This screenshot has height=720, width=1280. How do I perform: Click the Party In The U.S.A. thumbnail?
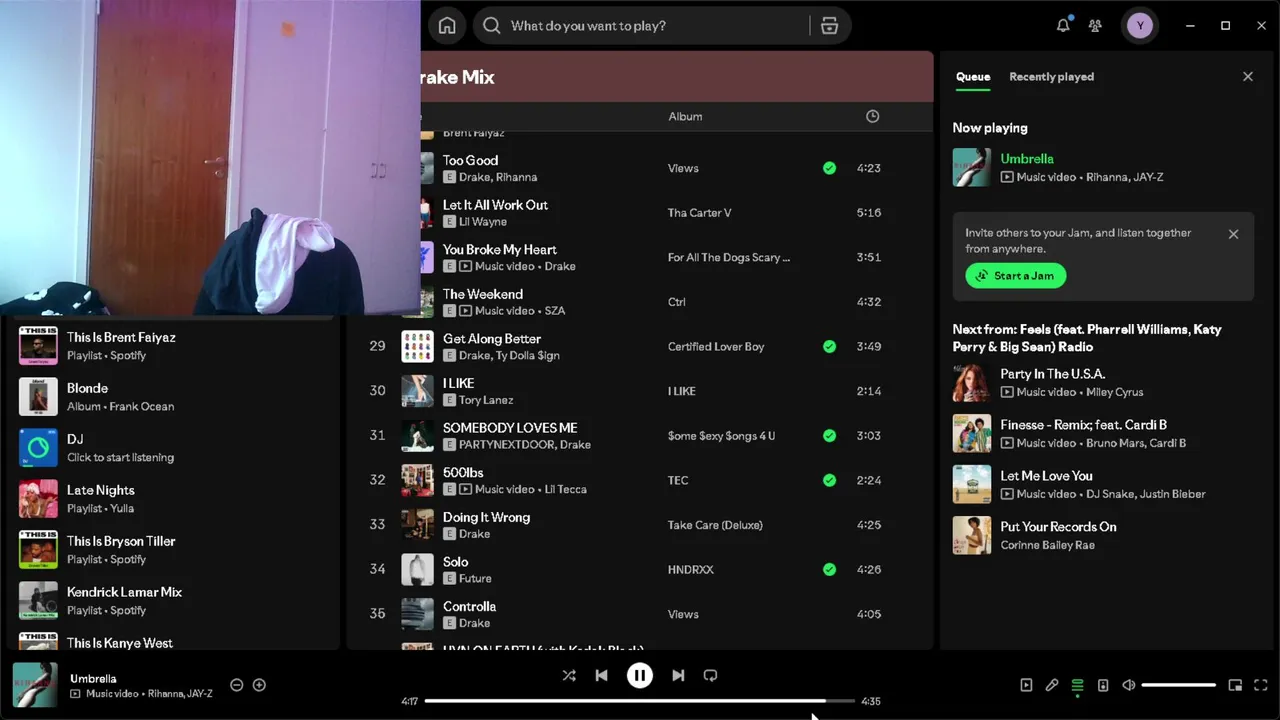[971, 383]
